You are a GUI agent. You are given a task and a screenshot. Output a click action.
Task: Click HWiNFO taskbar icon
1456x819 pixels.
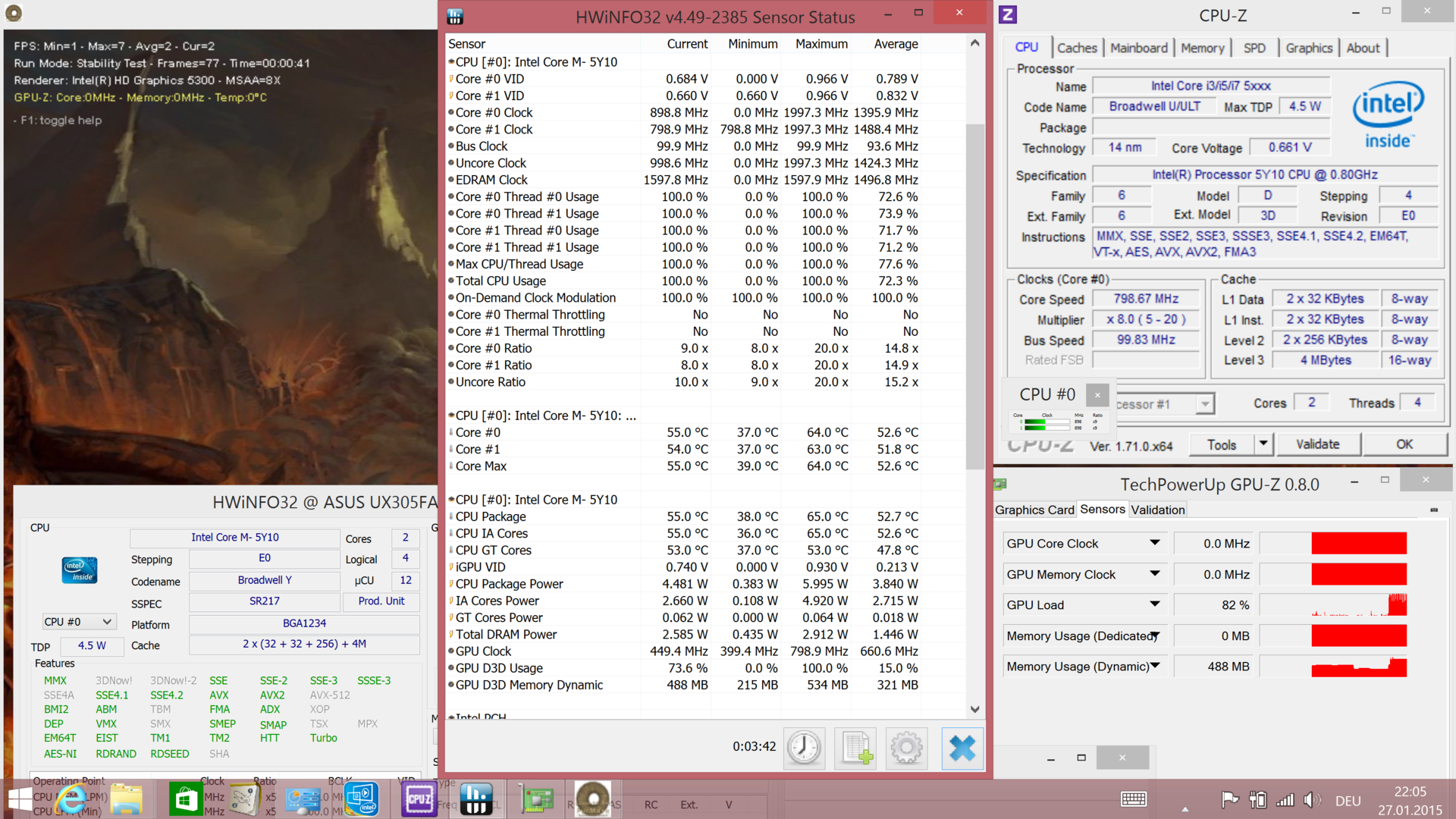(476, 799)
